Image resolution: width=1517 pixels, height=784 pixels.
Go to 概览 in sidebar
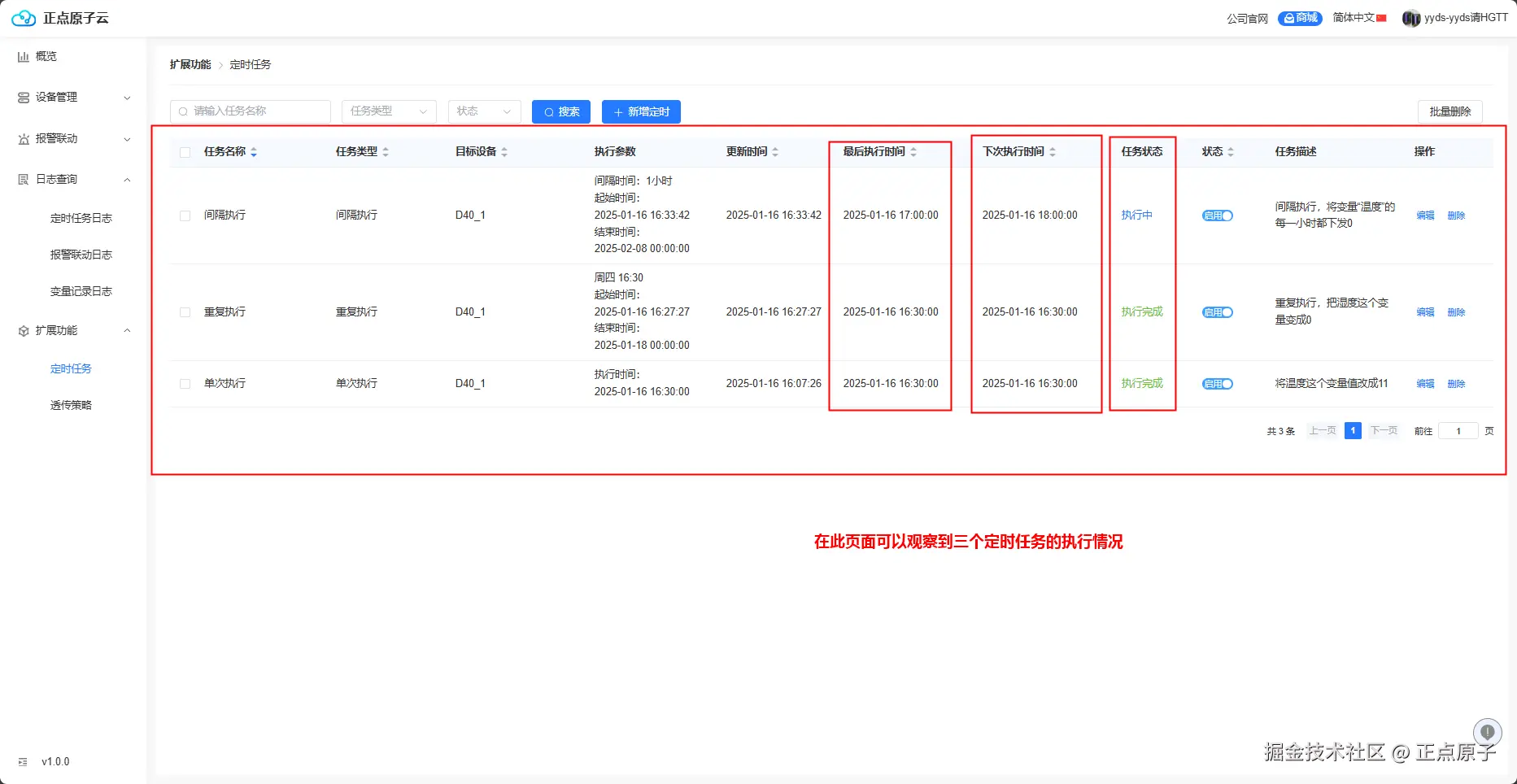(46, 56)
